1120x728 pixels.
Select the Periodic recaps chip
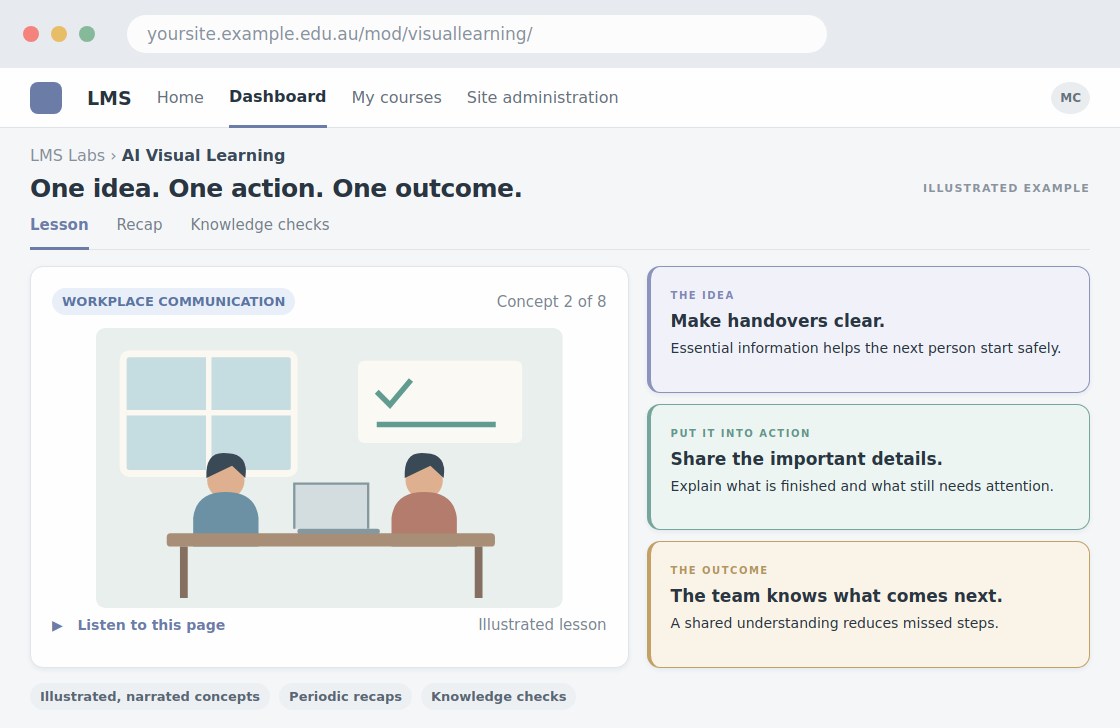pos(346,697)
